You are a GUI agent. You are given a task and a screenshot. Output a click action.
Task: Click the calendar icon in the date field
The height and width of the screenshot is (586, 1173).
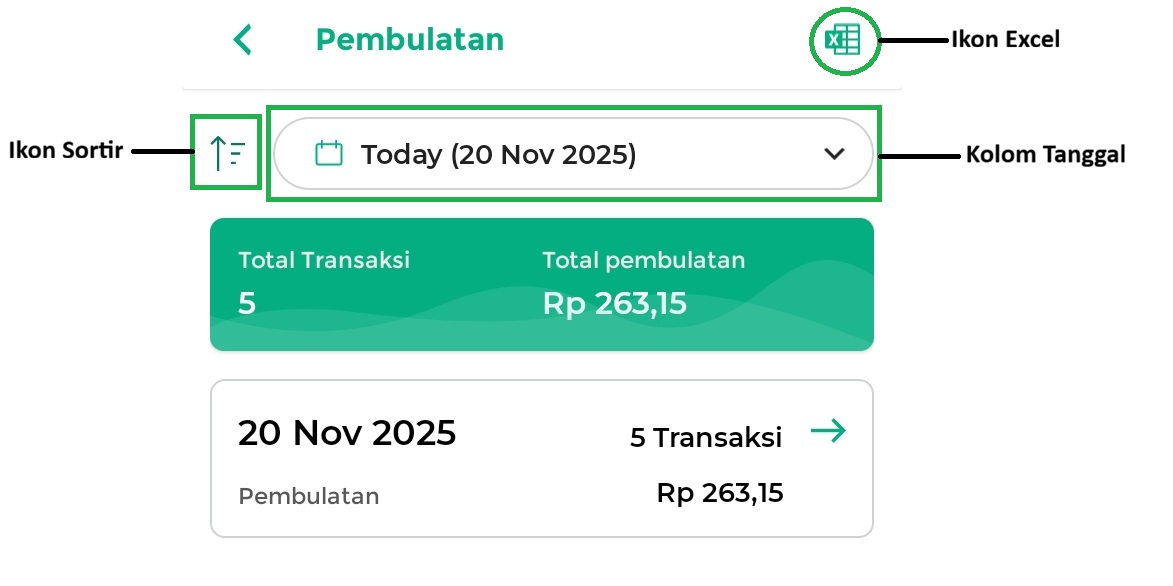[x=329, y=154]
